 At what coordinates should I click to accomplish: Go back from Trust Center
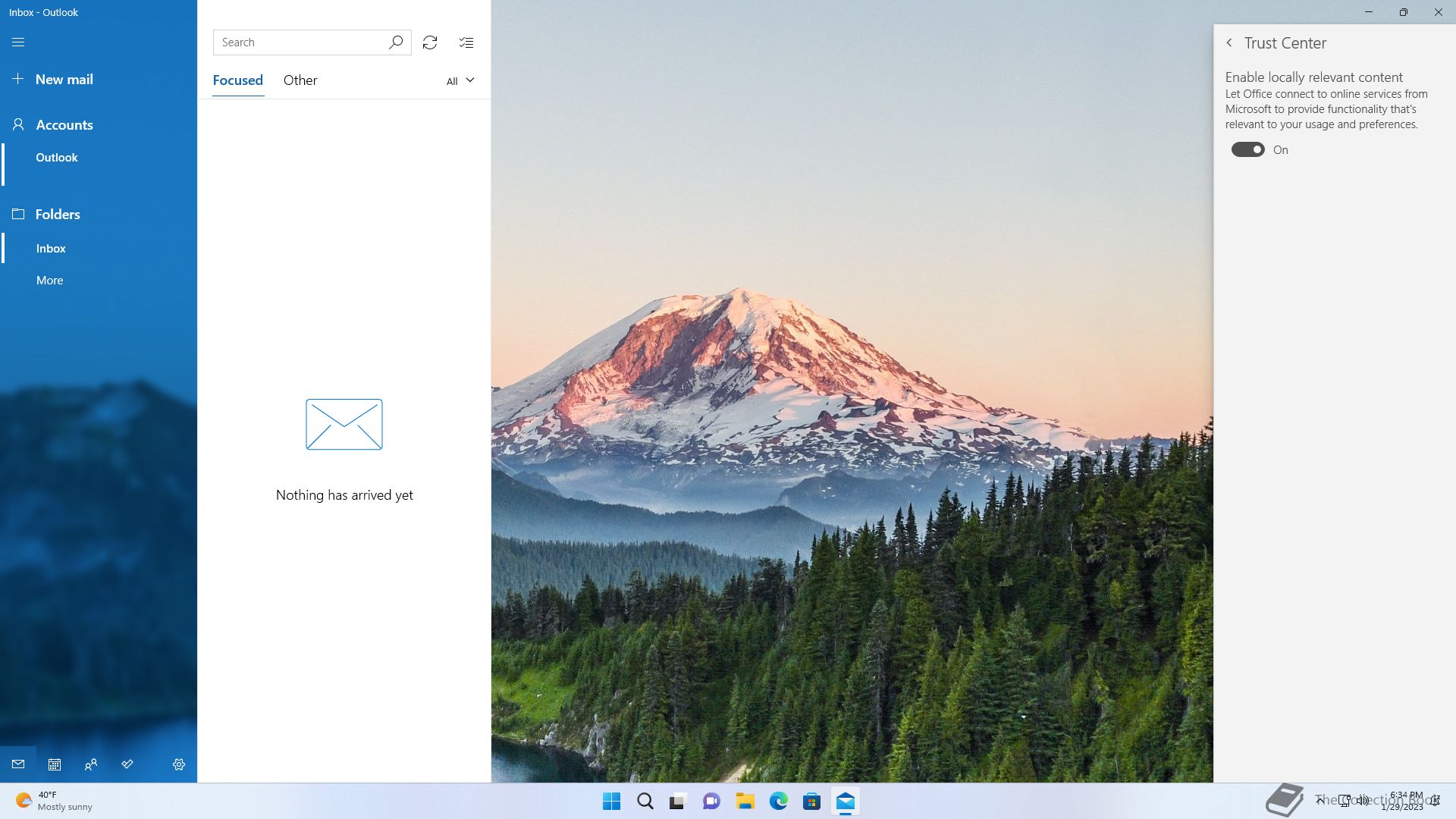1229,43
